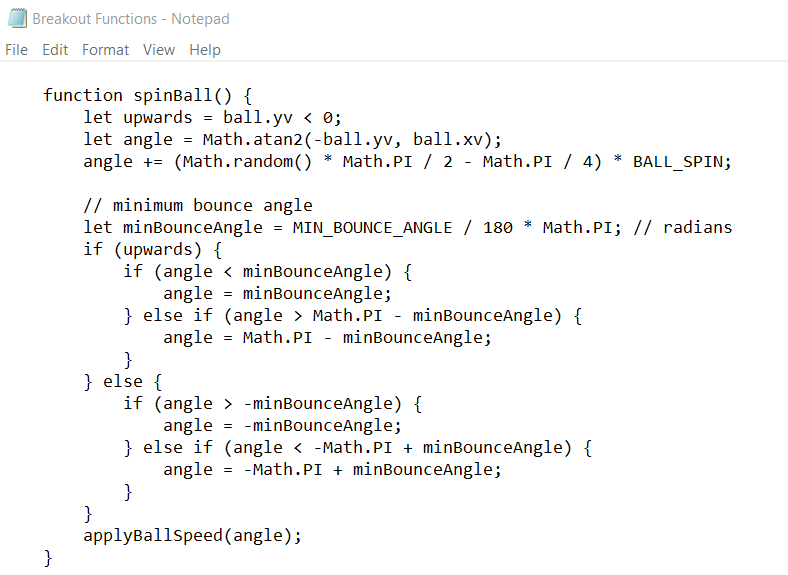This screenshot has height=575, width=788.
Task: Click the BALL_SPIN constant
Action: pos(682,162)
